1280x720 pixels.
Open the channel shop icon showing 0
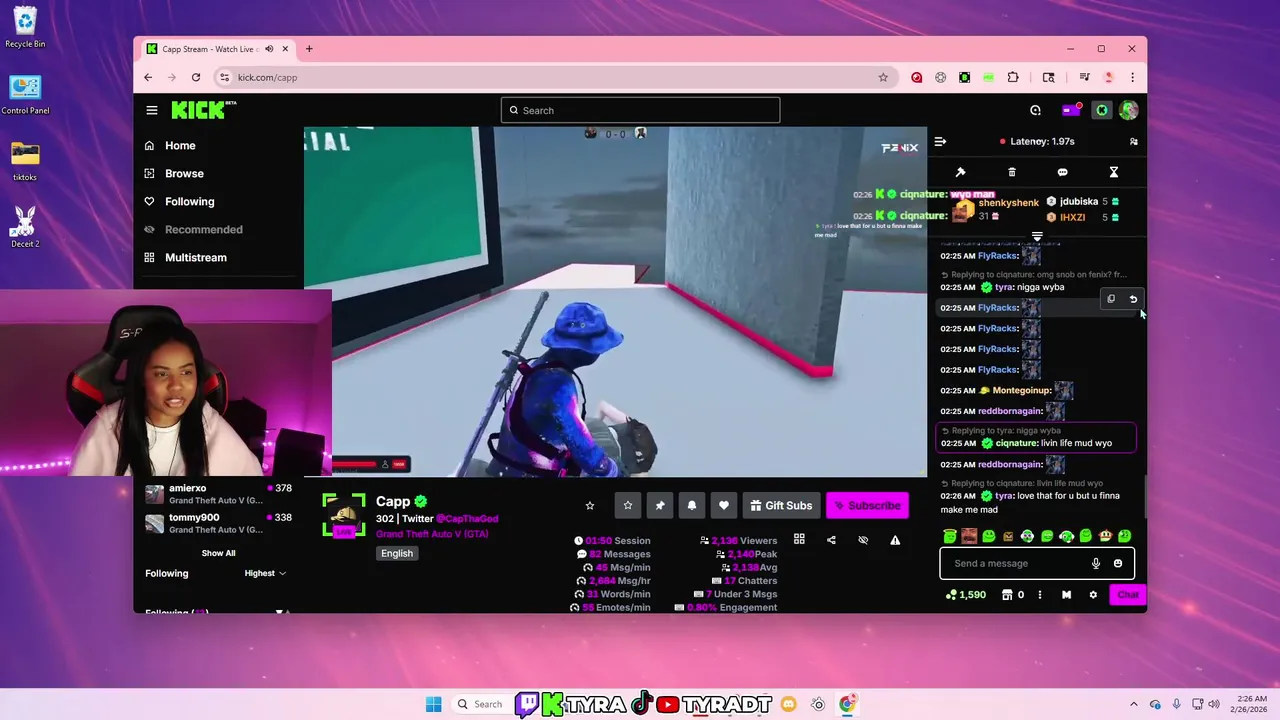pos(1012,595)
